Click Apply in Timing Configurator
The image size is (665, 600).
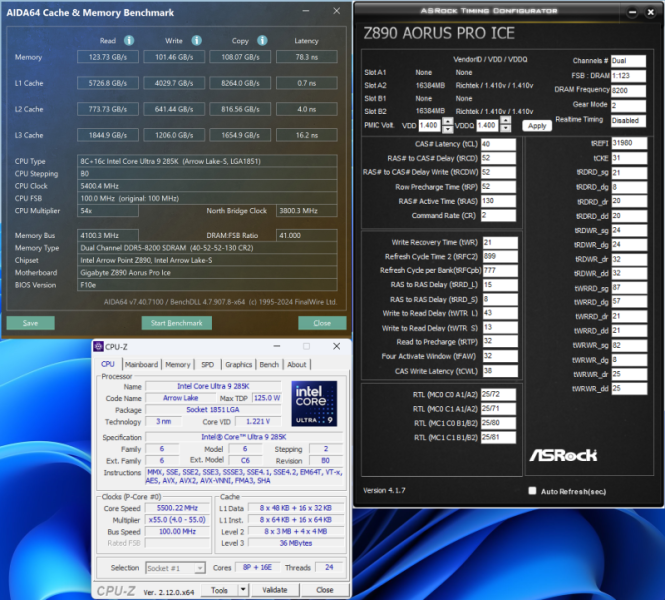coord(537,126)
